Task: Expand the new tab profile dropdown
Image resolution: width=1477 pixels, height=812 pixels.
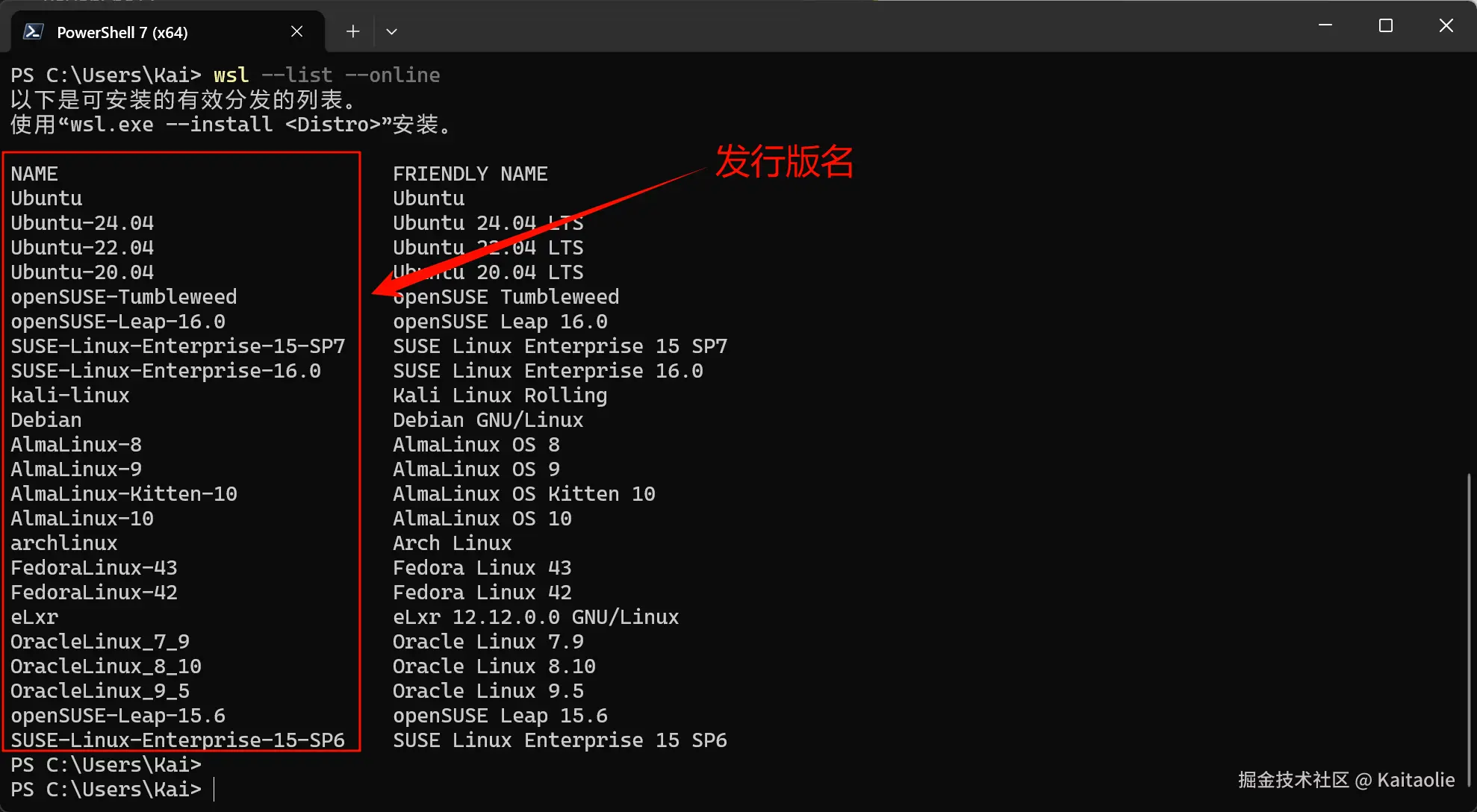Action: [391, 31]
